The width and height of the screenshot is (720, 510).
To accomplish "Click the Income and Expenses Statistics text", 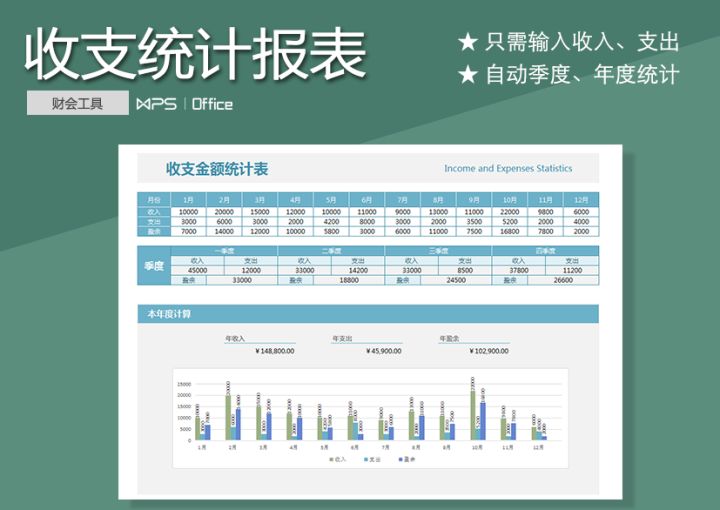I will (508, 169).
